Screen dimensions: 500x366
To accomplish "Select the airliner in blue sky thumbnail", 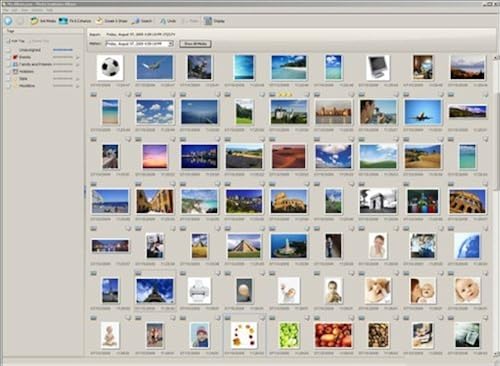I will tap(423, 112).
